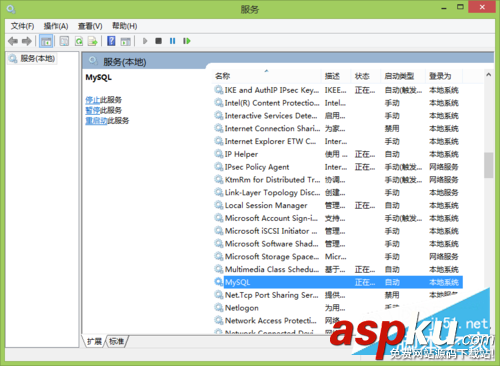Image resolution: width=500 pixels, height=366 pixels.
Task: Click the gear icon beside Netlogon
Action: pyautogui.click(x=219, y=308)
